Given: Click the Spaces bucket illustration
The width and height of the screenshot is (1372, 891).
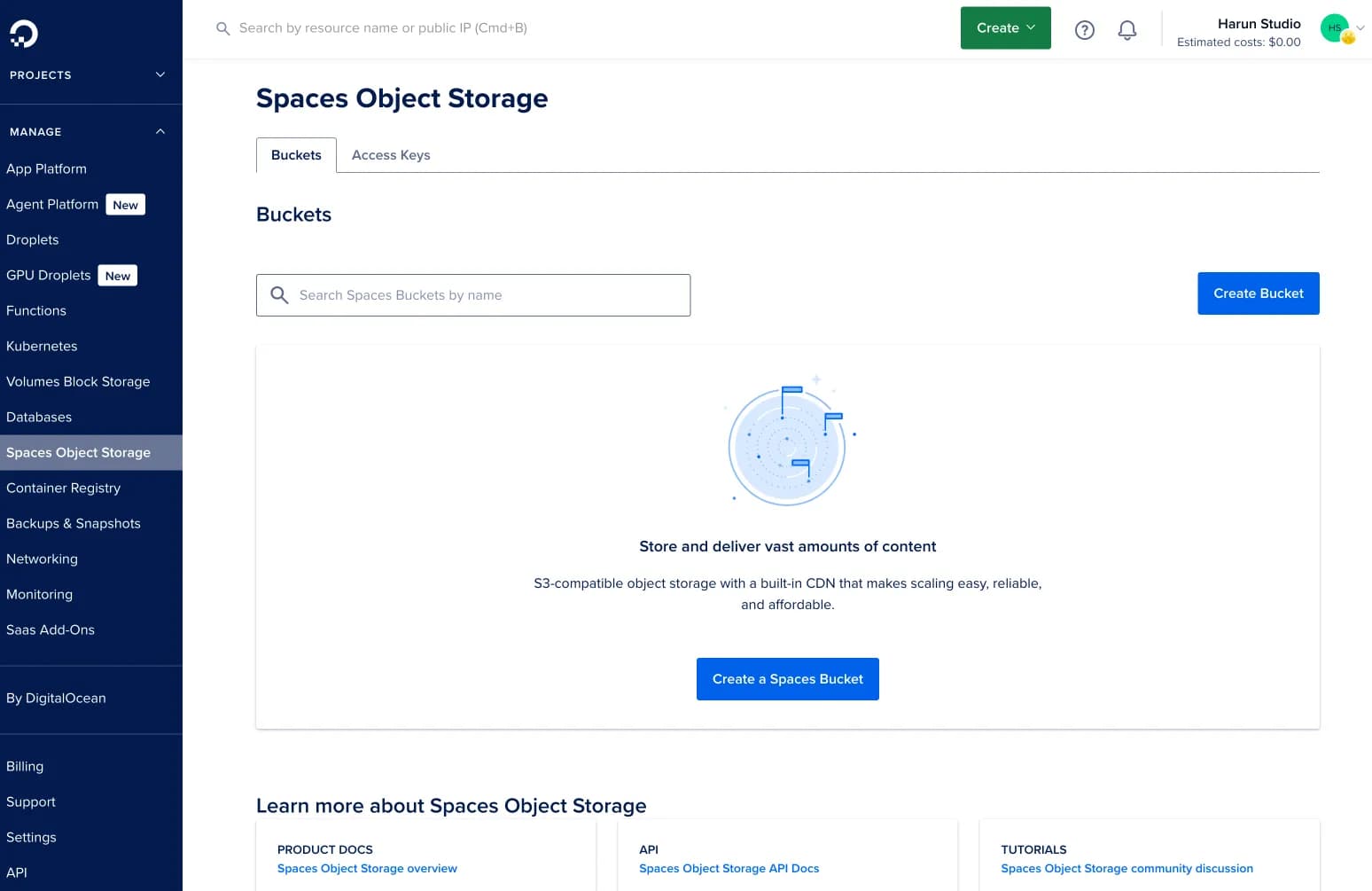Looking at the screenshot, I should pos(787,442).
